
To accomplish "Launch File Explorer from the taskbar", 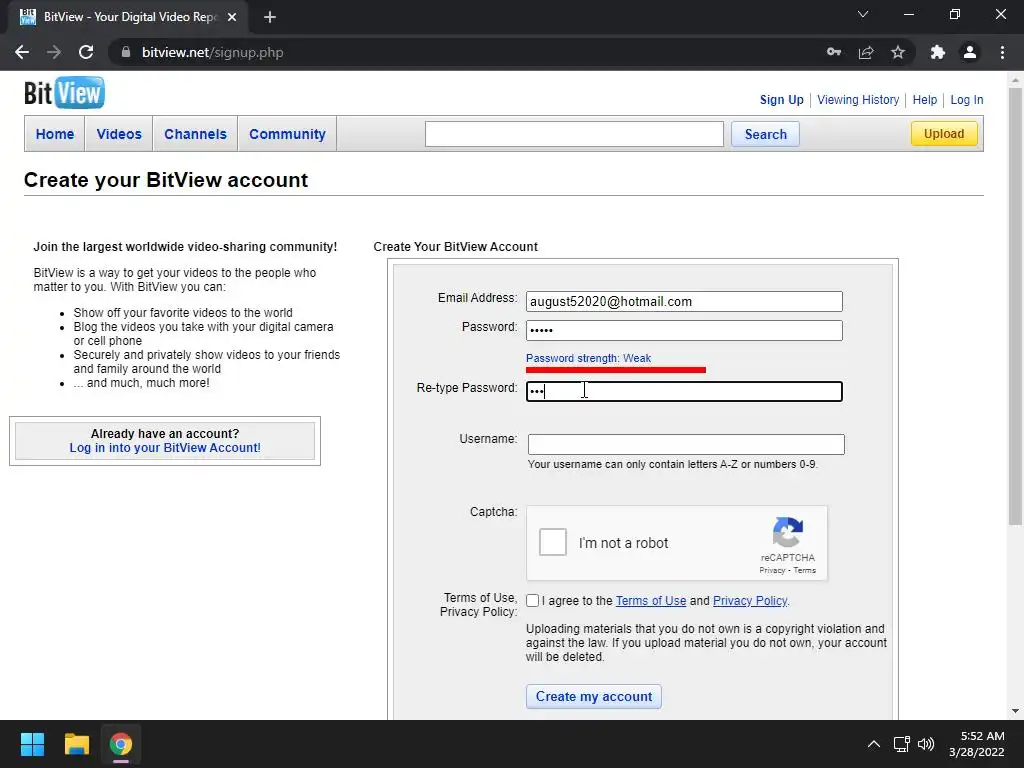I will tap(76, 744).
